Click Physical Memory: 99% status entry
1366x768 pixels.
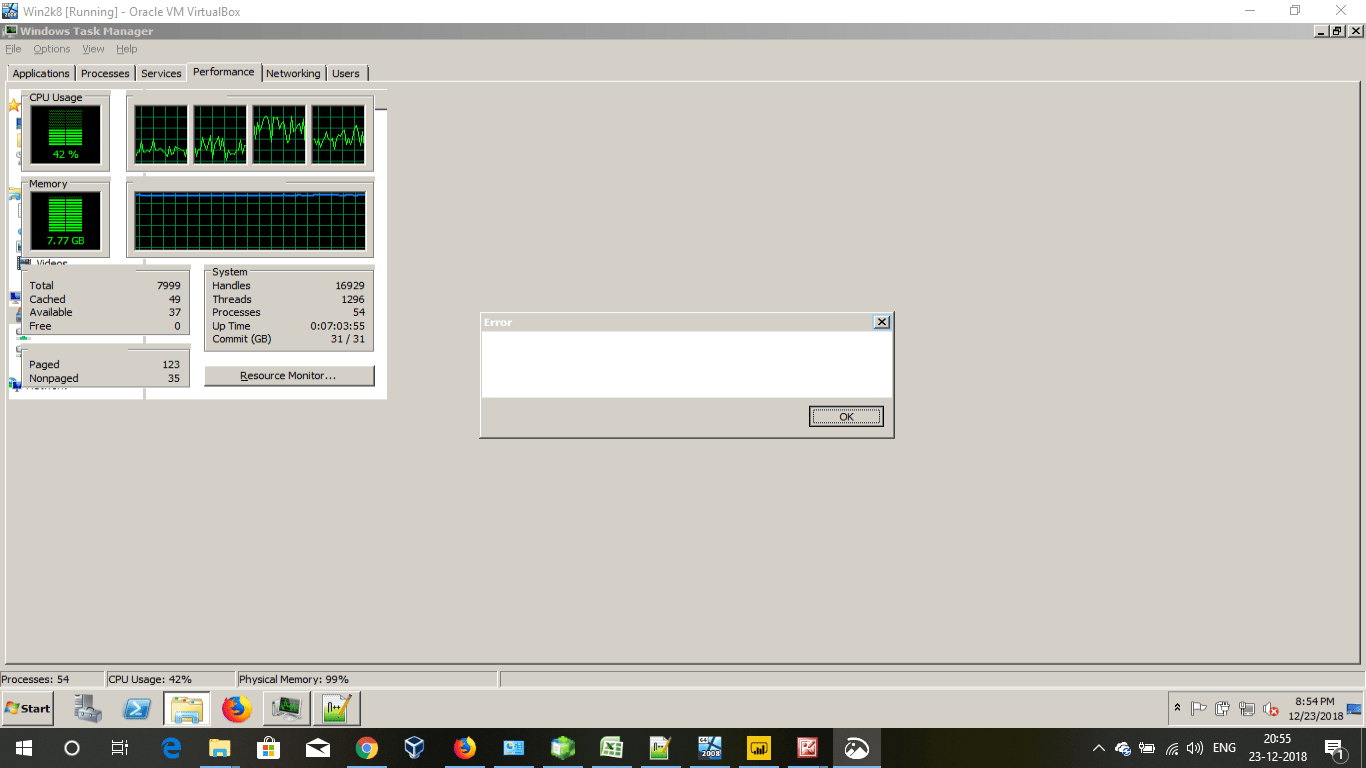[x=366, y=679]
